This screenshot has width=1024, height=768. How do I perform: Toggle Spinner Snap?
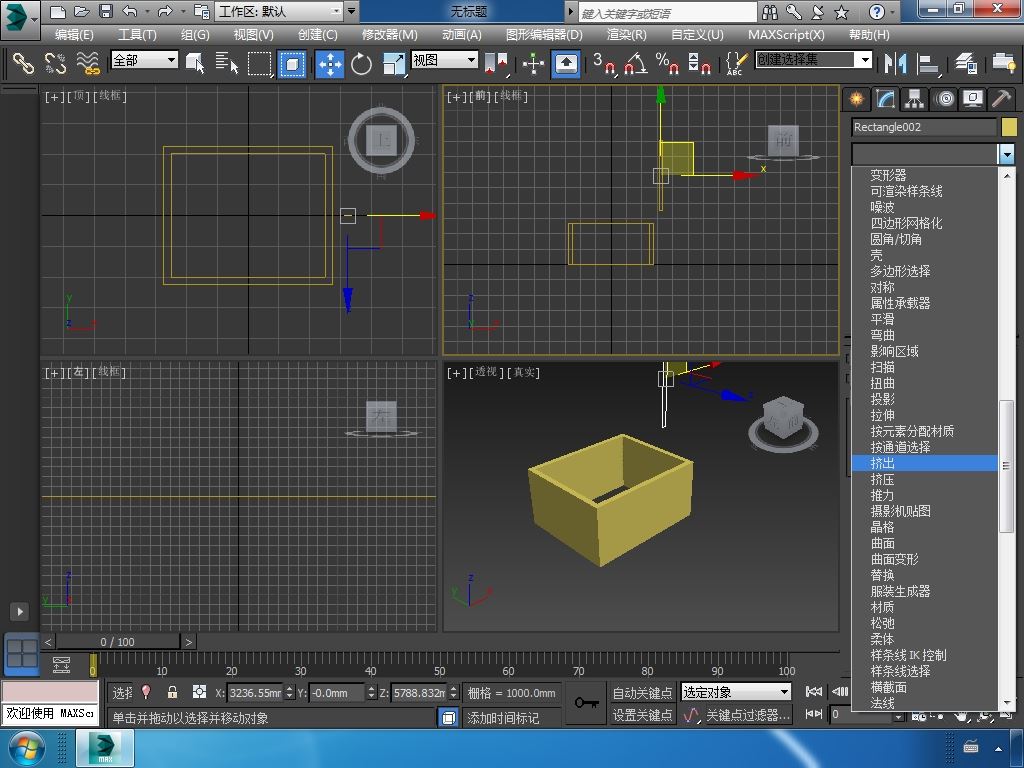699,63
